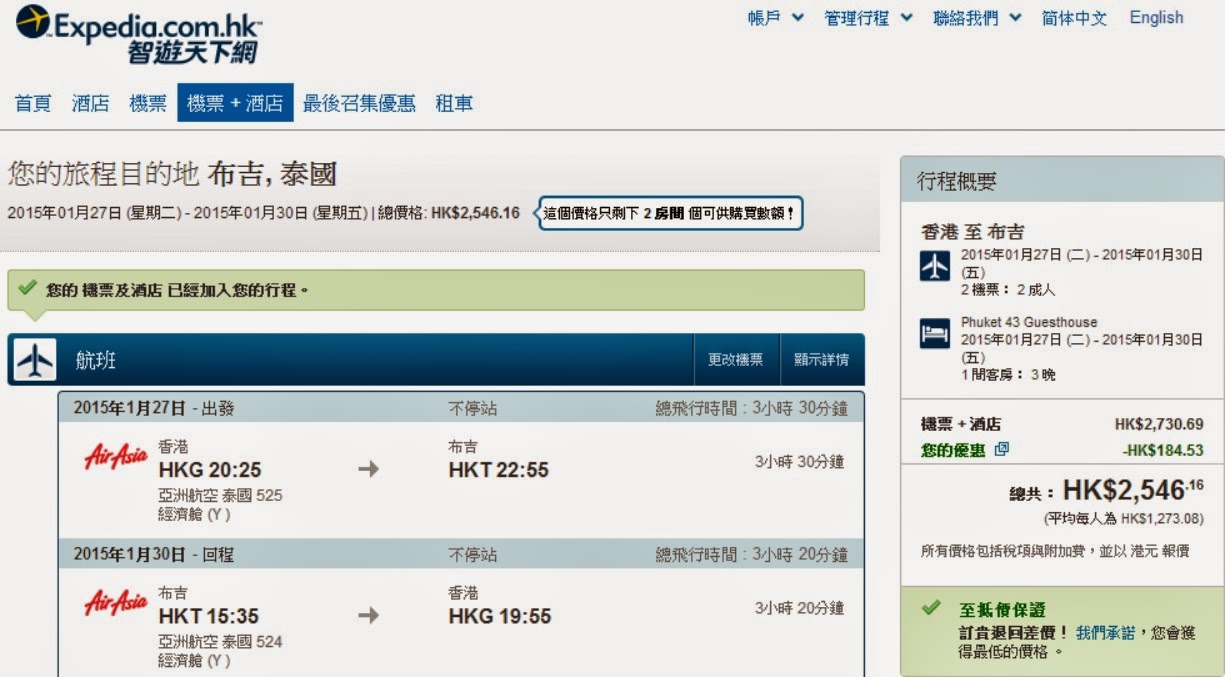1225x677 pixels.
Task: Click the HK$2,730.69 package price
Action: pos(1159,424)
